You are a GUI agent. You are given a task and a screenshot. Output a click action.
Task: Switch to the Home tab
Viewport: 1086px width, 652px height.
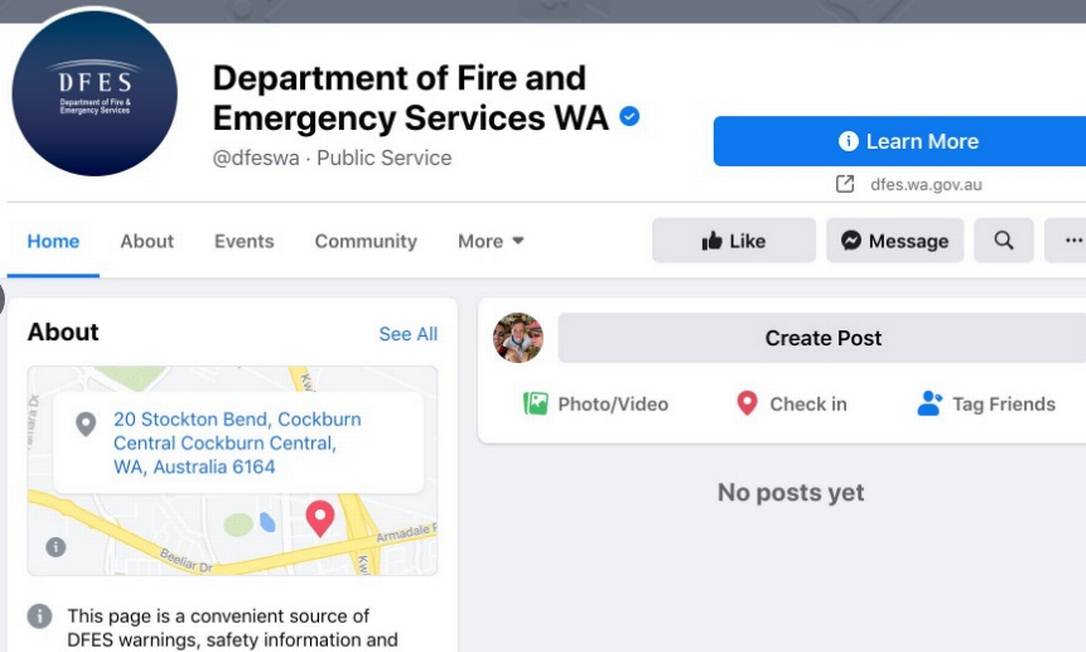(53, 241)
